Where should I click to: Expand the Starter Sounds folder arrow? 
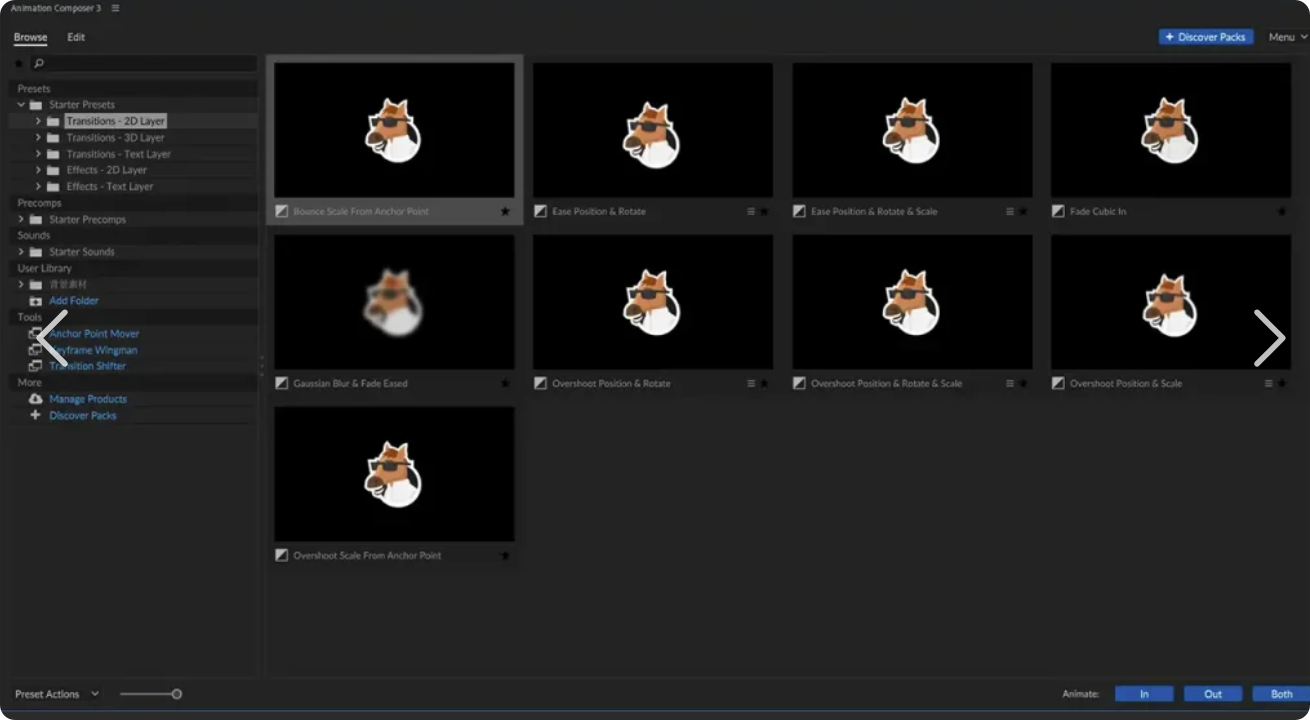pyautogui.click(x=21, y=252)
